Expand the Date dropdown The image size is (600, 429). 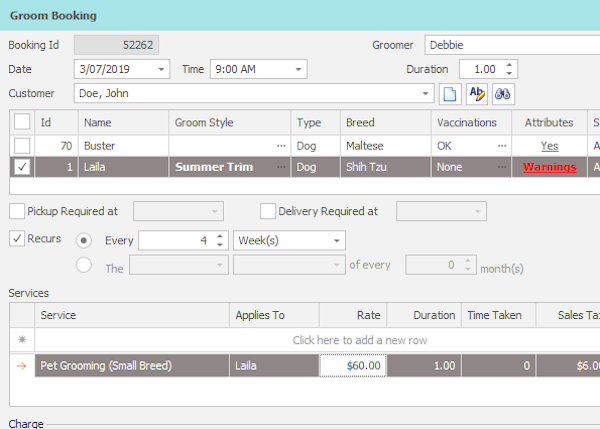[x=162, y=69]
